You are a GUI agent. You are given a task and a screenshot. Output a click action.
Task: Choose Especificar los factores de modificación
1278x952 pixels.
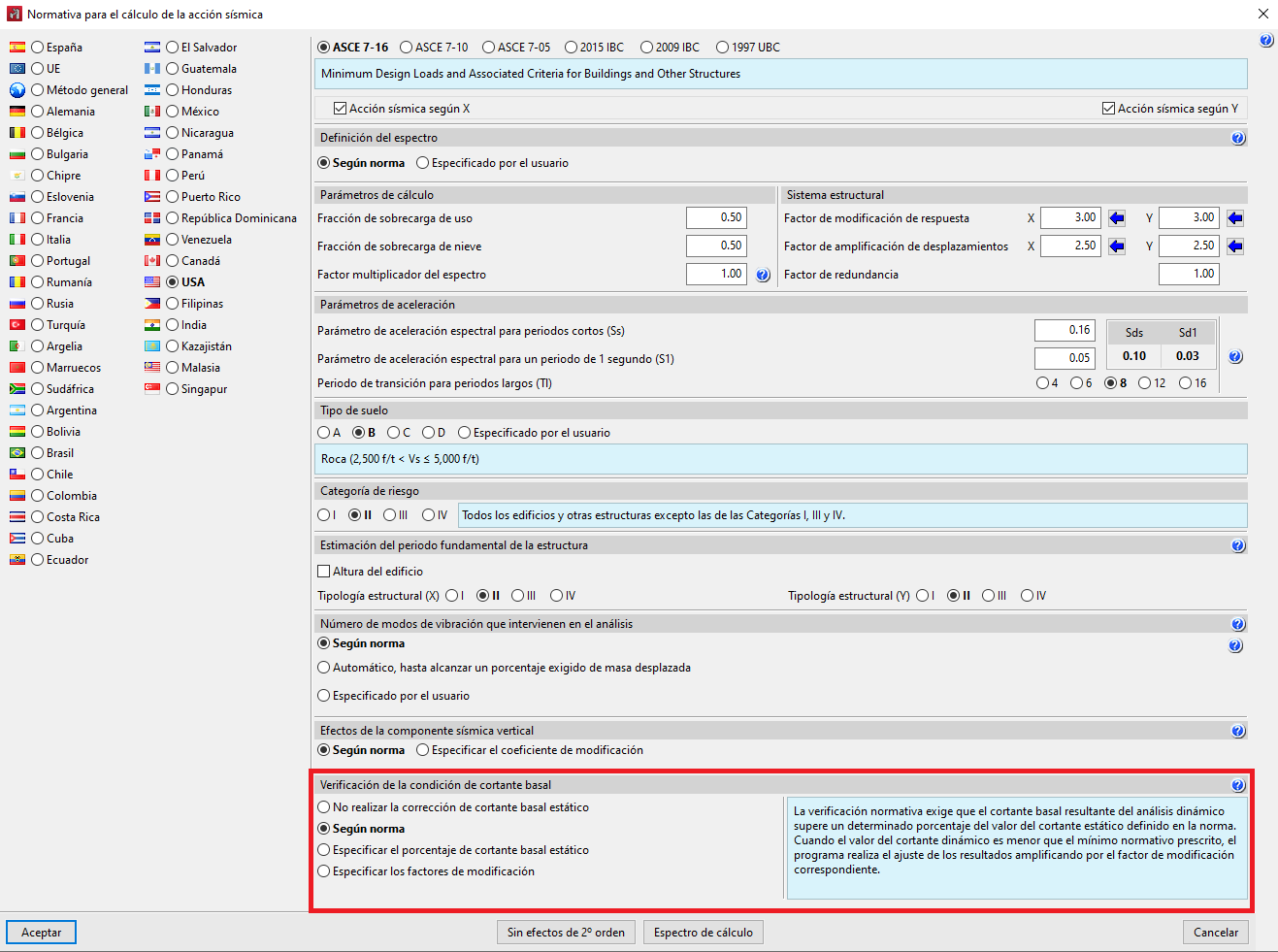point(324,871)
